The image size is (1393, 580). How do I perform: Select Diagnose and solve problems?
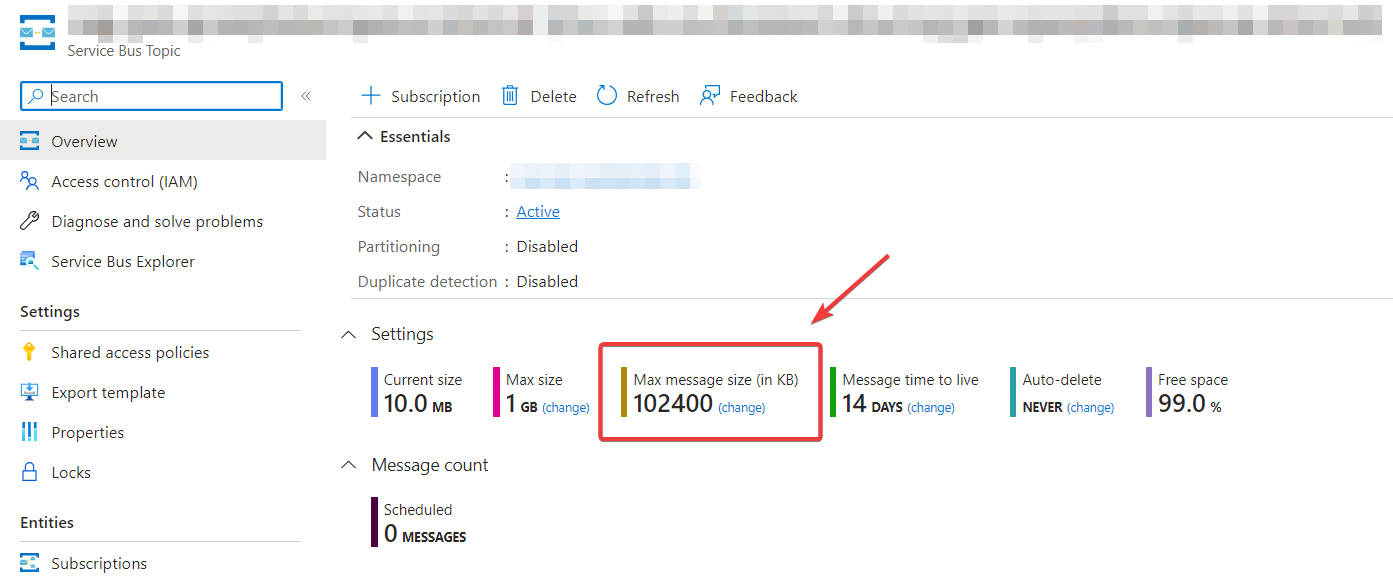coord(157,221)
